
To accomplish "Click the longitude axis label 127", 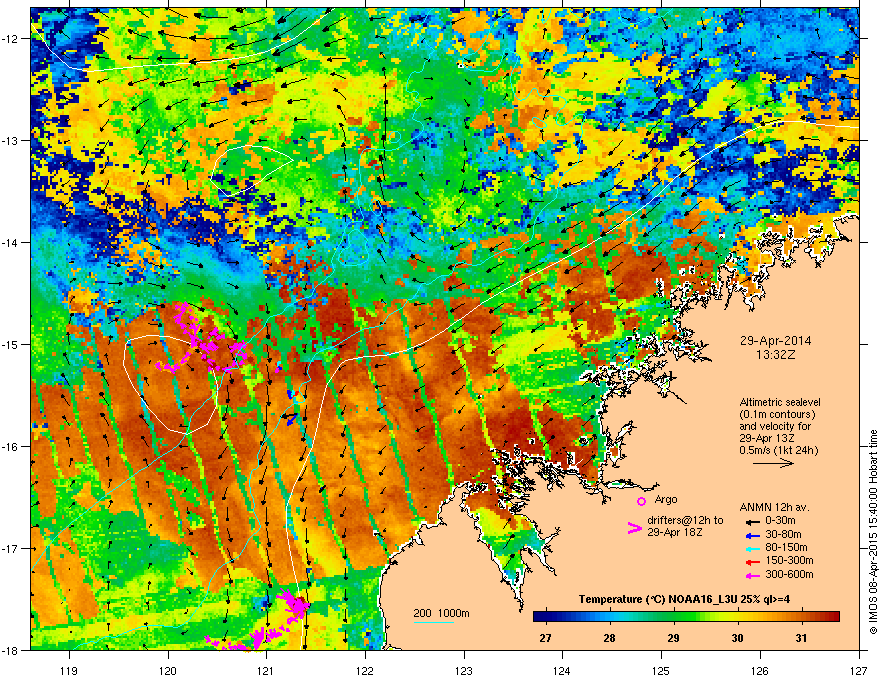I will click(x=859, y=670).
